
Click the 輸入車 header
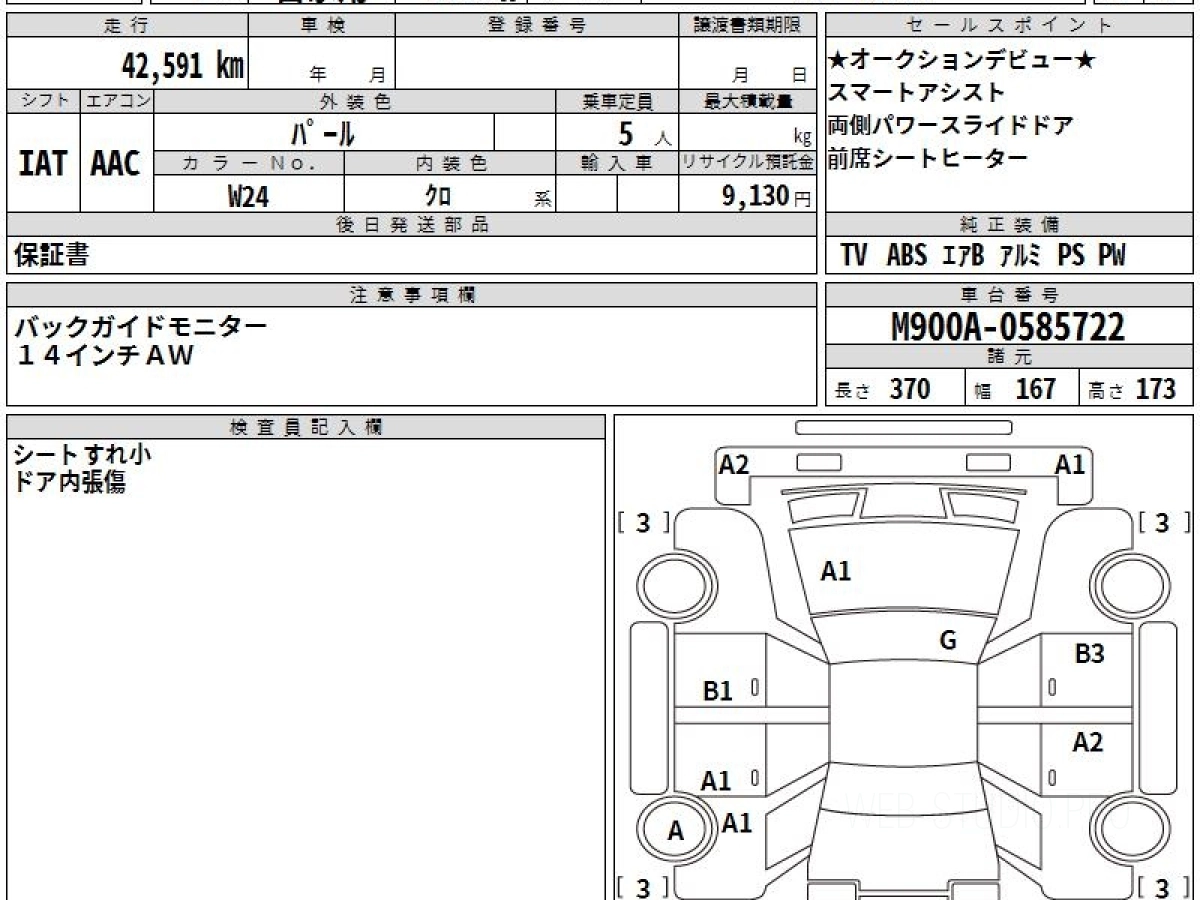(617, 163)
